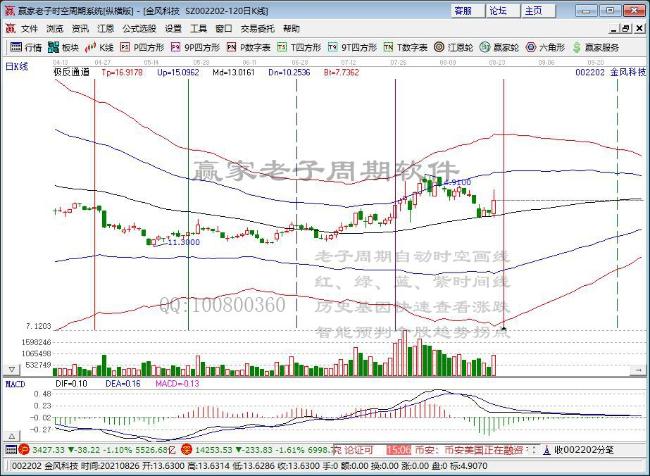This screenshot has height=476, width=650.
Task: Click the 002202 金风科技 stock label
Action: click(611, 72)
